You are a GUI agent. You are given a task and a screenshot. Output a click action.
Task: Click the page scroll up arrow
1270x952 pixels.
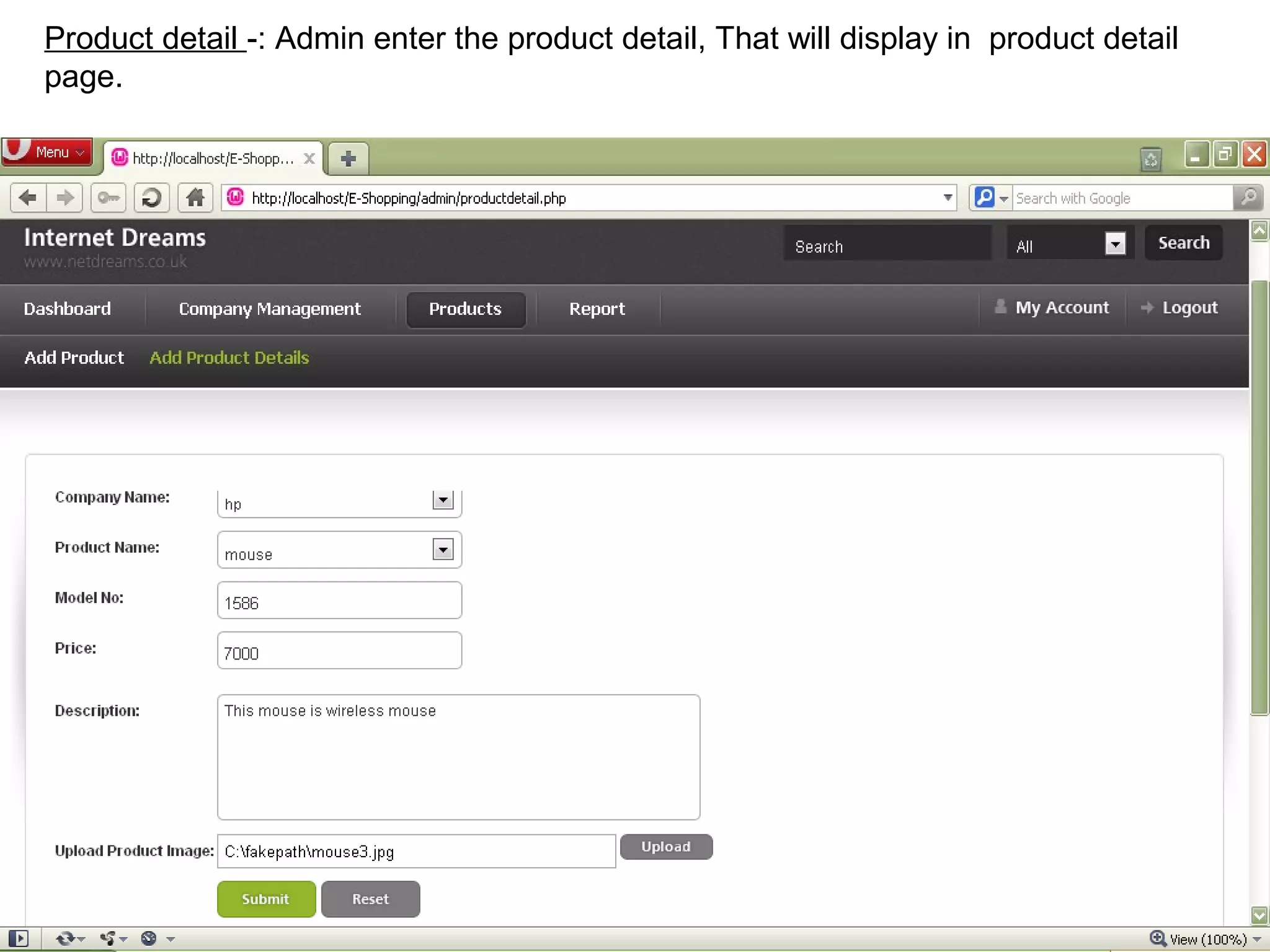point(1259,231)
